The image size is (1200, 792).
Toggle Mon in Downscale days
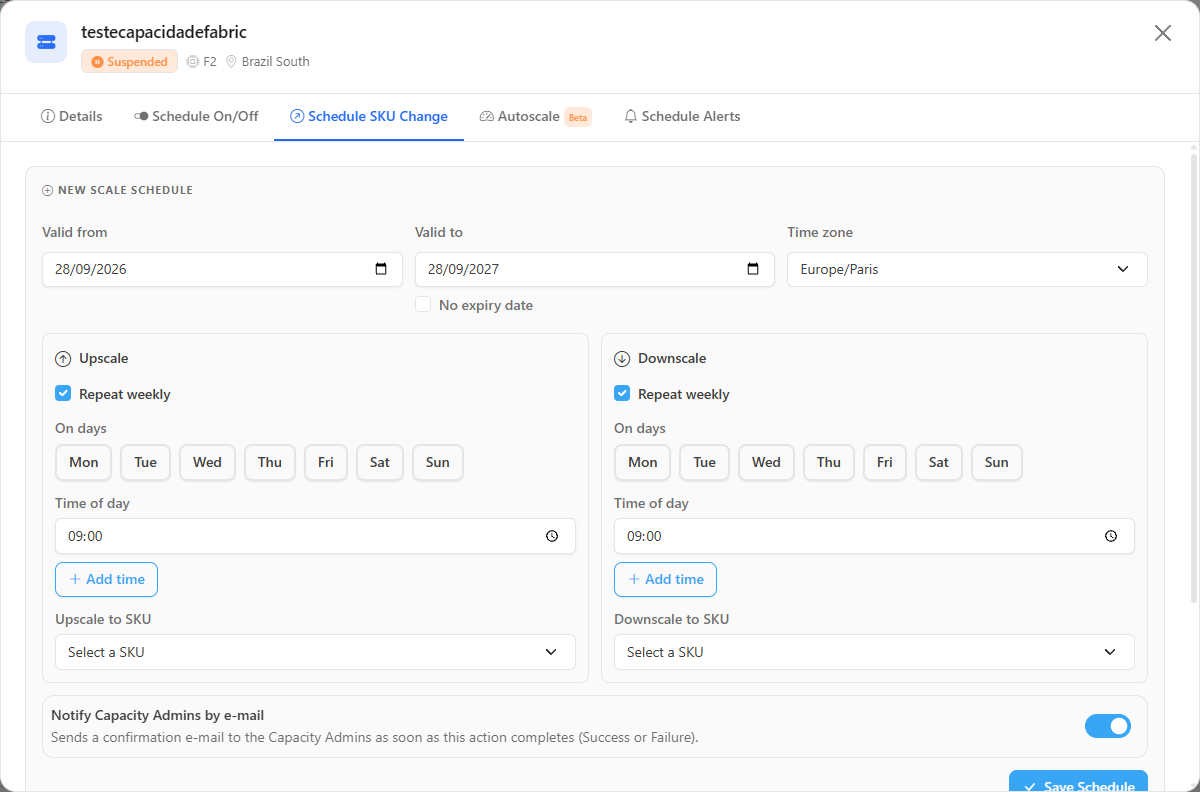[643, 462]
